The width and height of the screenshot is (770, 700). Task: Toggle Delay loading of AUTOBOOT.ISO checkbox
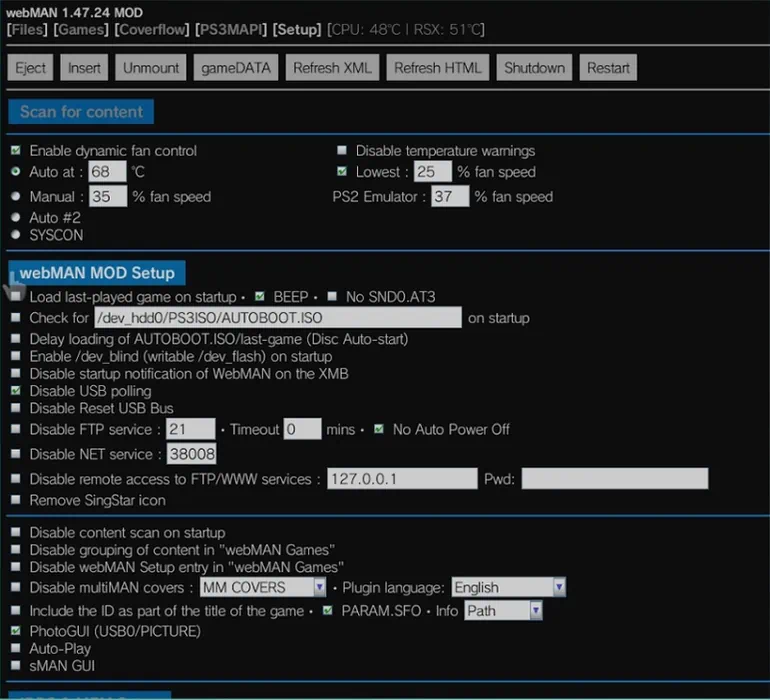[16, 338]
